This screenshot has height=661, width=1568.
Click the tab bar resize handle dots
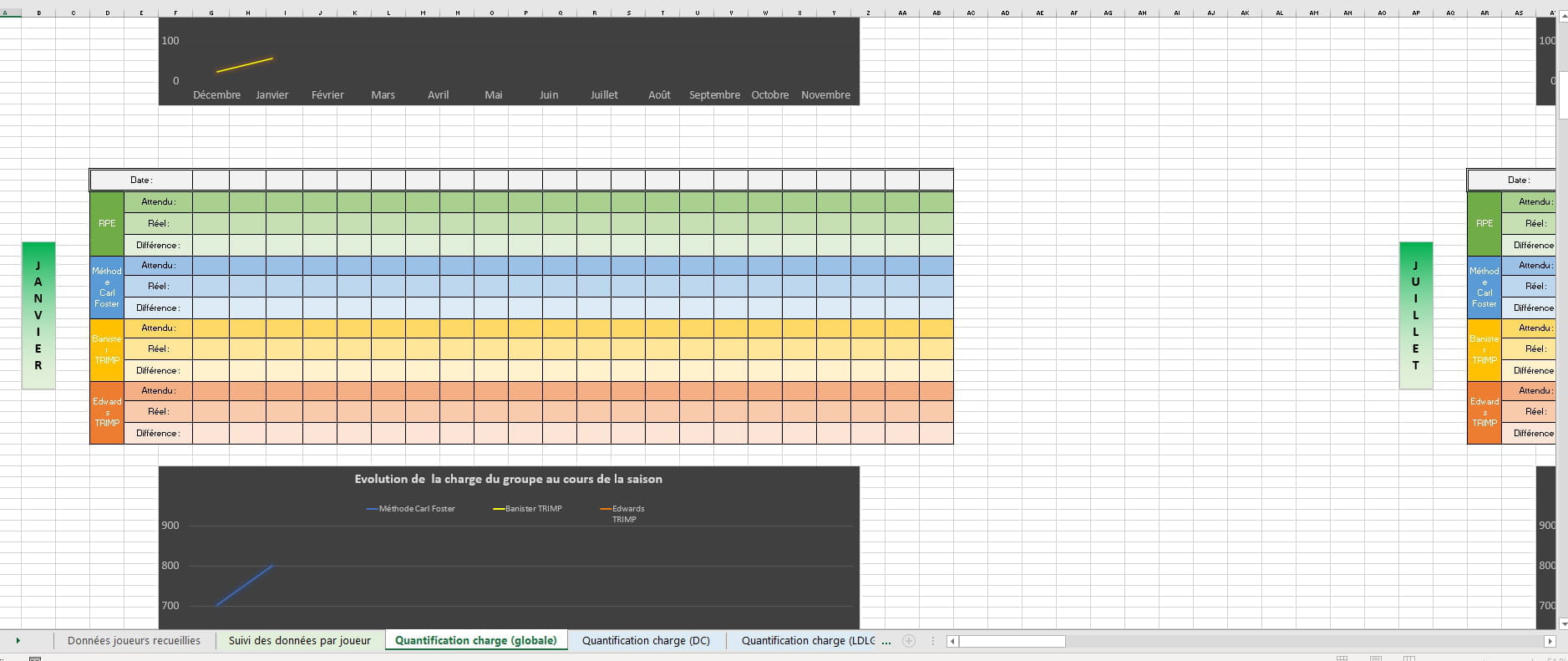(x=933, y=641)
